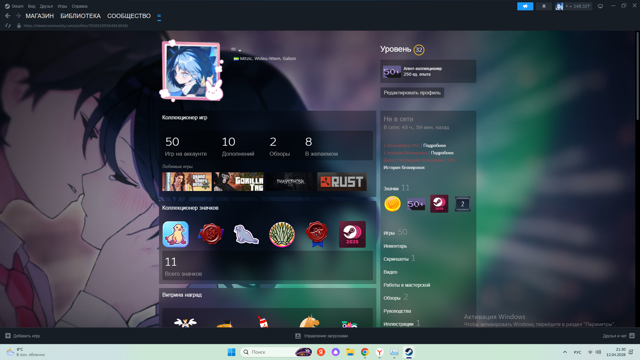Select the RUST favorite game thumbnail
The width and height of the screenshot is (640, 360).
tap(342, 182)
